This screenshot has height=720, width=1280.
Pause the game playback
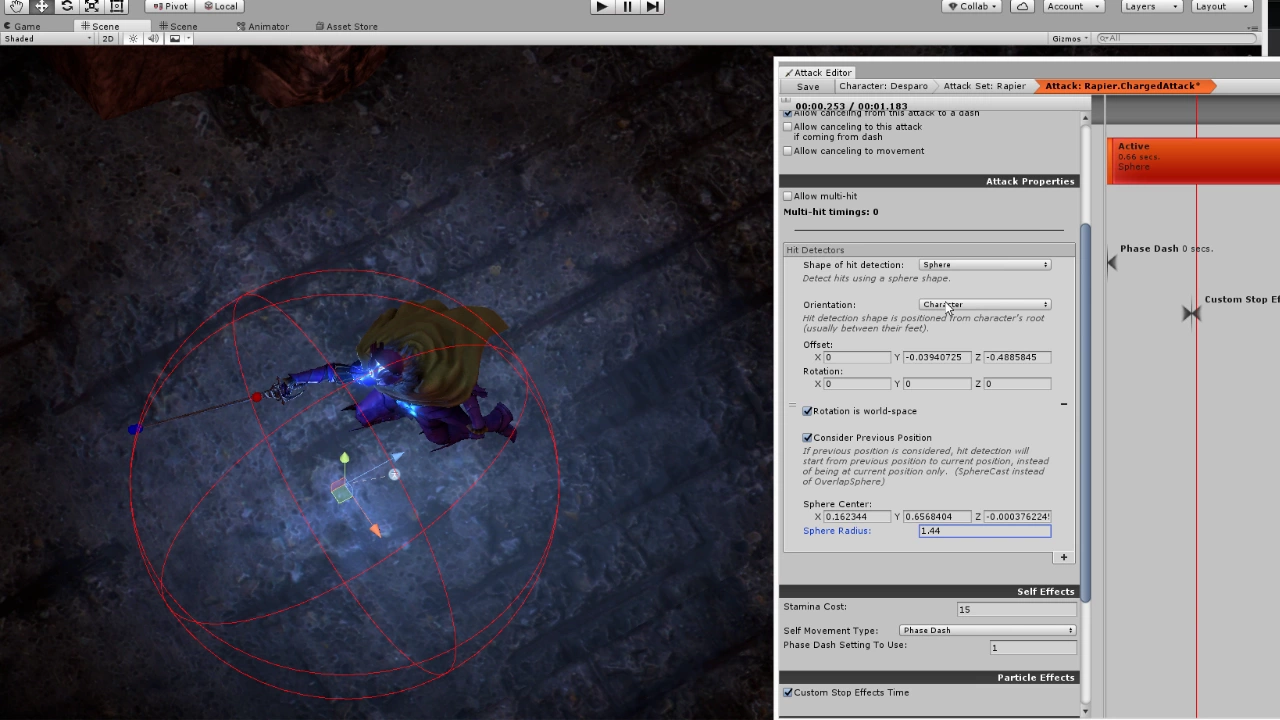pyautogui.click(x=627, y=6)
